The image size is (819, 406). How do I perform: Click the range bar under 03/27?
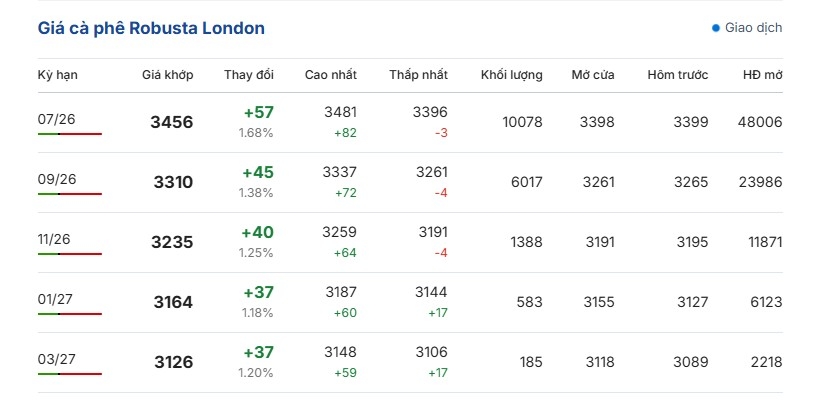[x=69, y=374]
